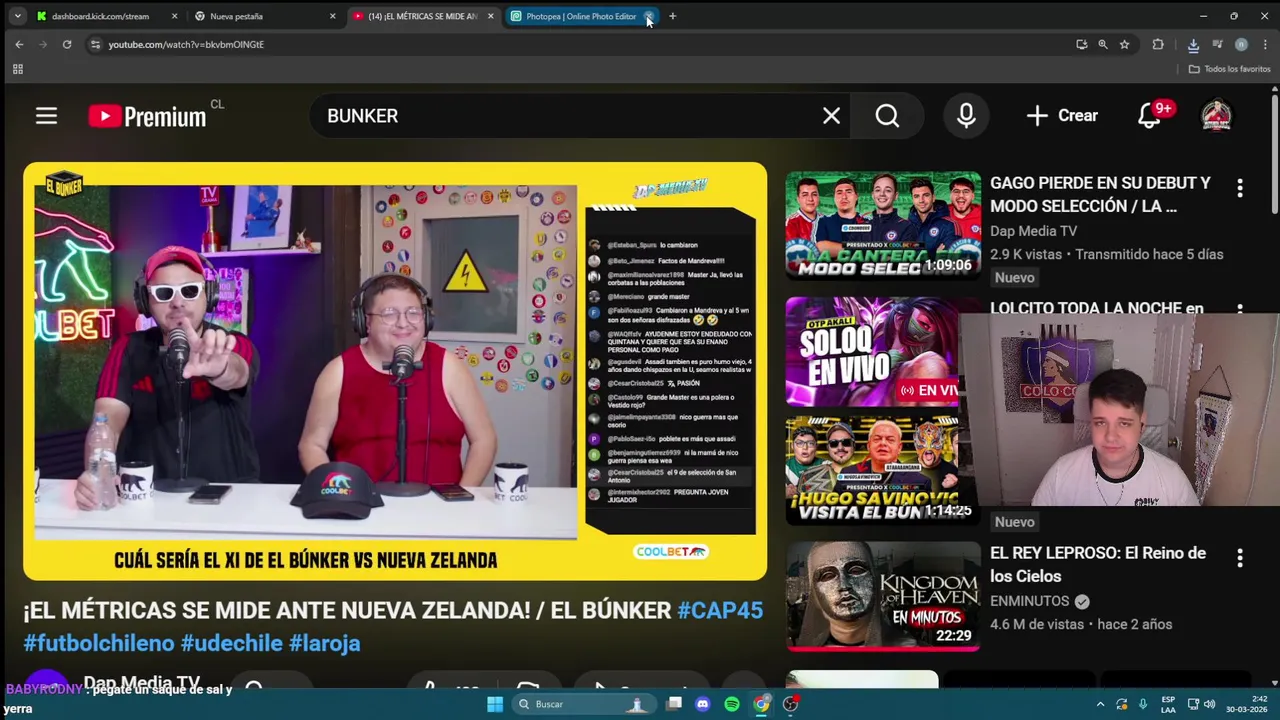The image size is (1280, 720).
Task: Open the Dap Media TV channel under GAGO video
Action: coord(1033,231)
